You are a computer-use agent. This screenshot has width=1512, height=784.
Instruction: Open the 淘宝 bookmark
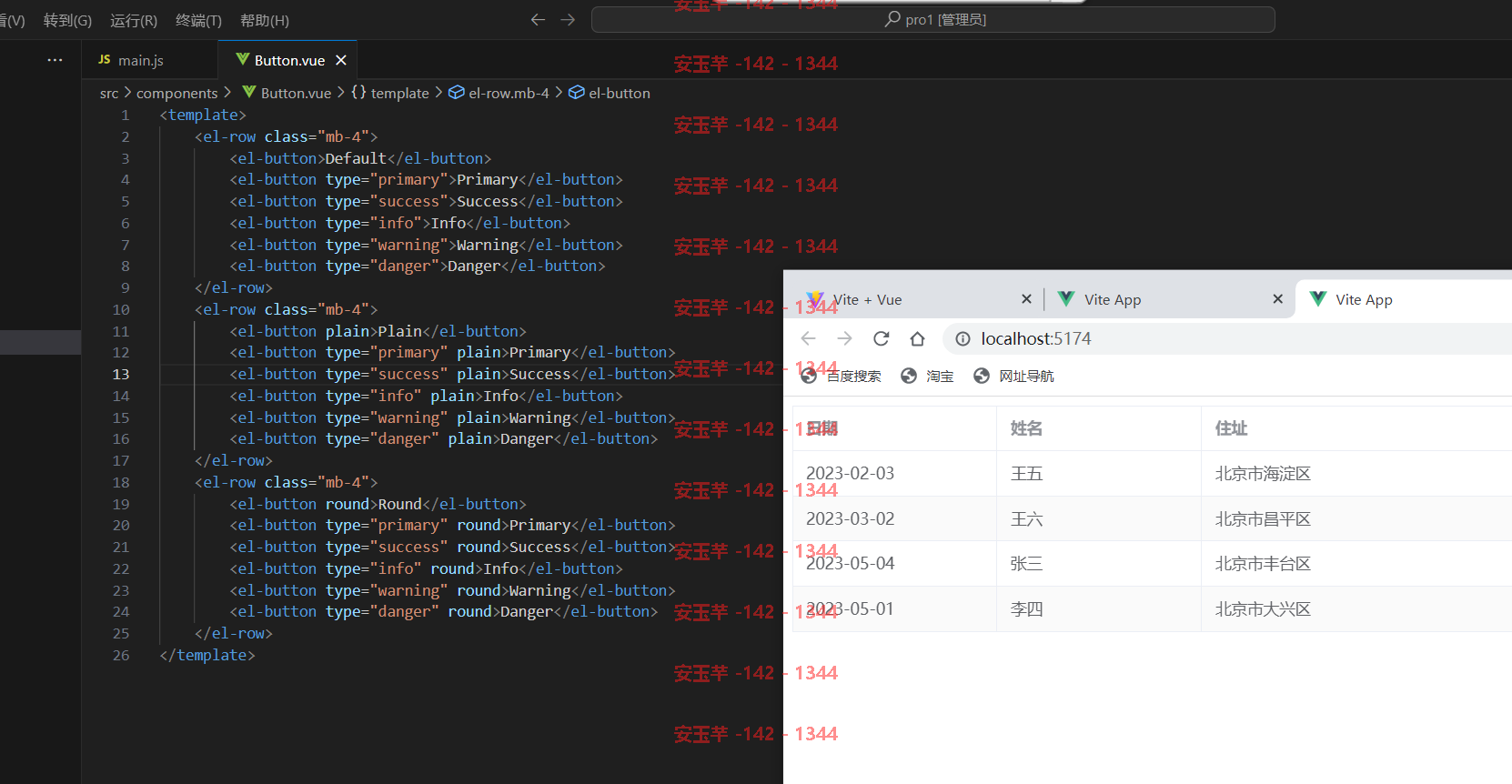927,376
